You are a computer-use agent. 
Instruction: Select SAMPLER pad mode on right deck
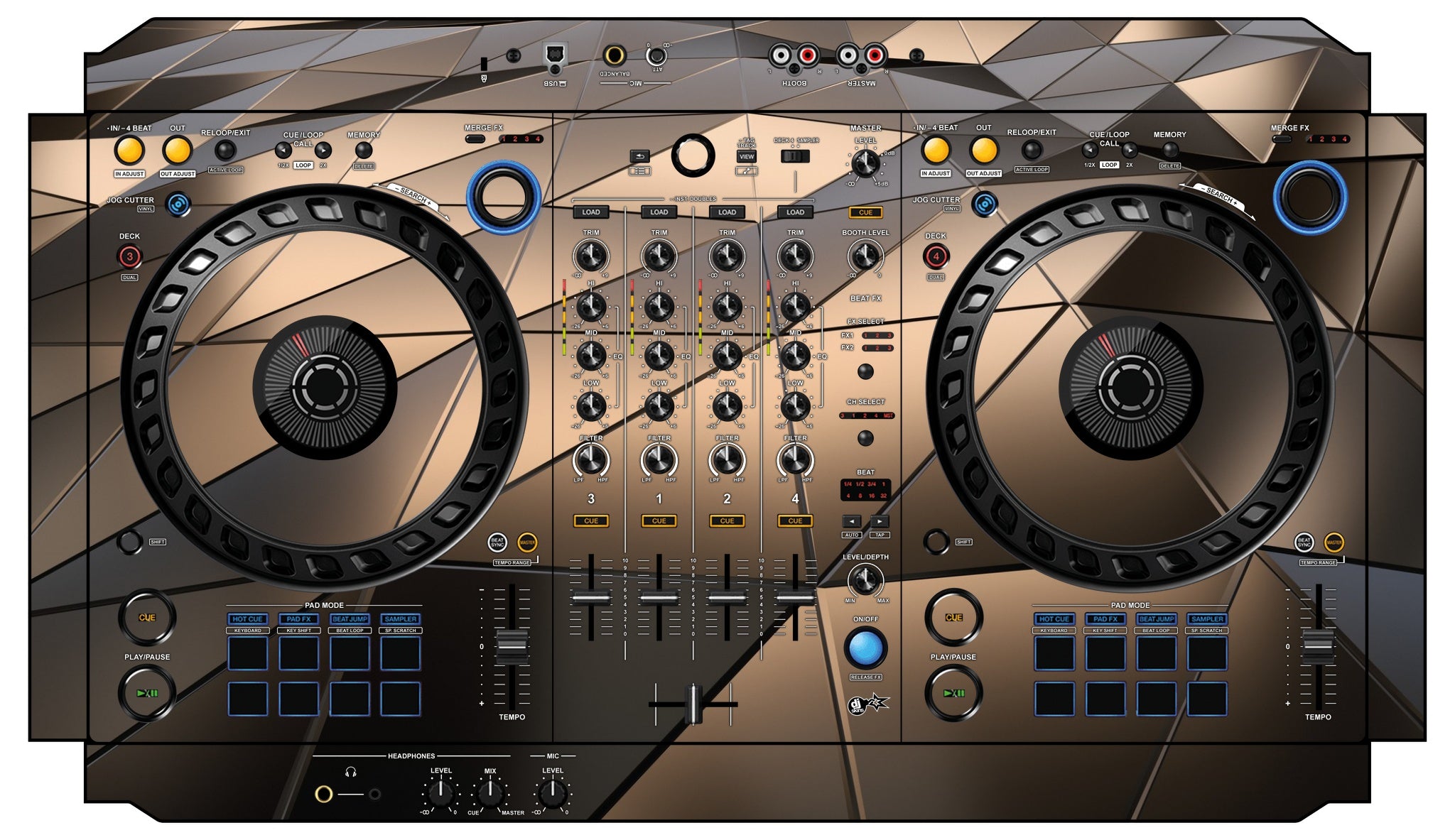tap(1207, 619)
